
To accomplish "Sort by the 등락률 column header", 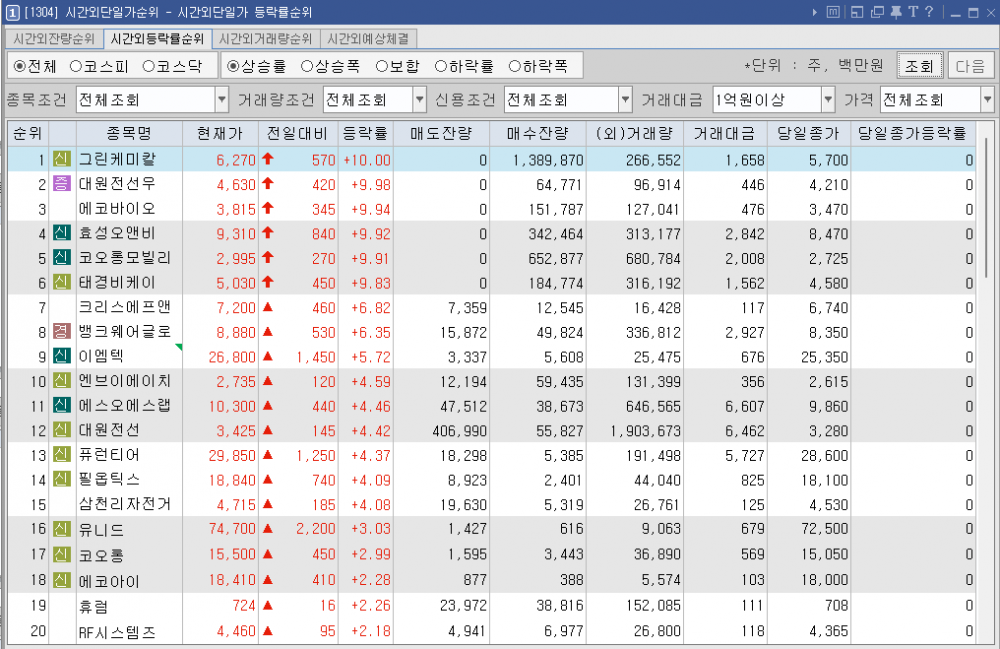I will [x=365, y=134].
